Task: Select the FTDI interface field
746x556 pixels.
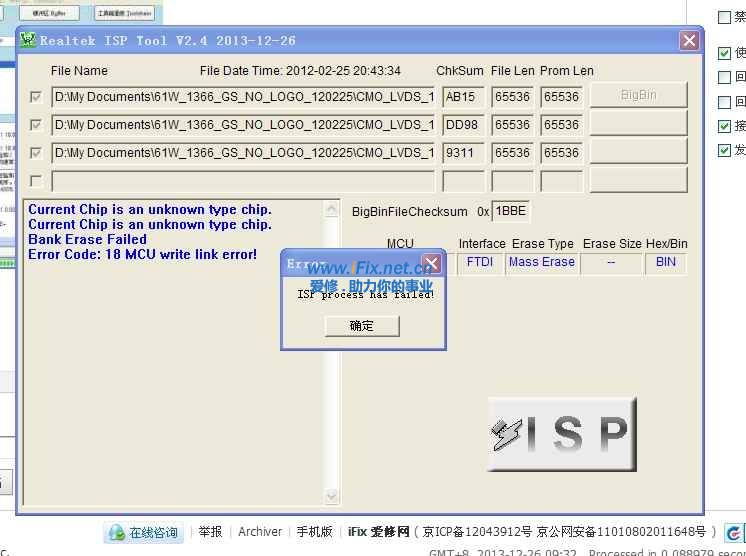Action: (480, 262)
